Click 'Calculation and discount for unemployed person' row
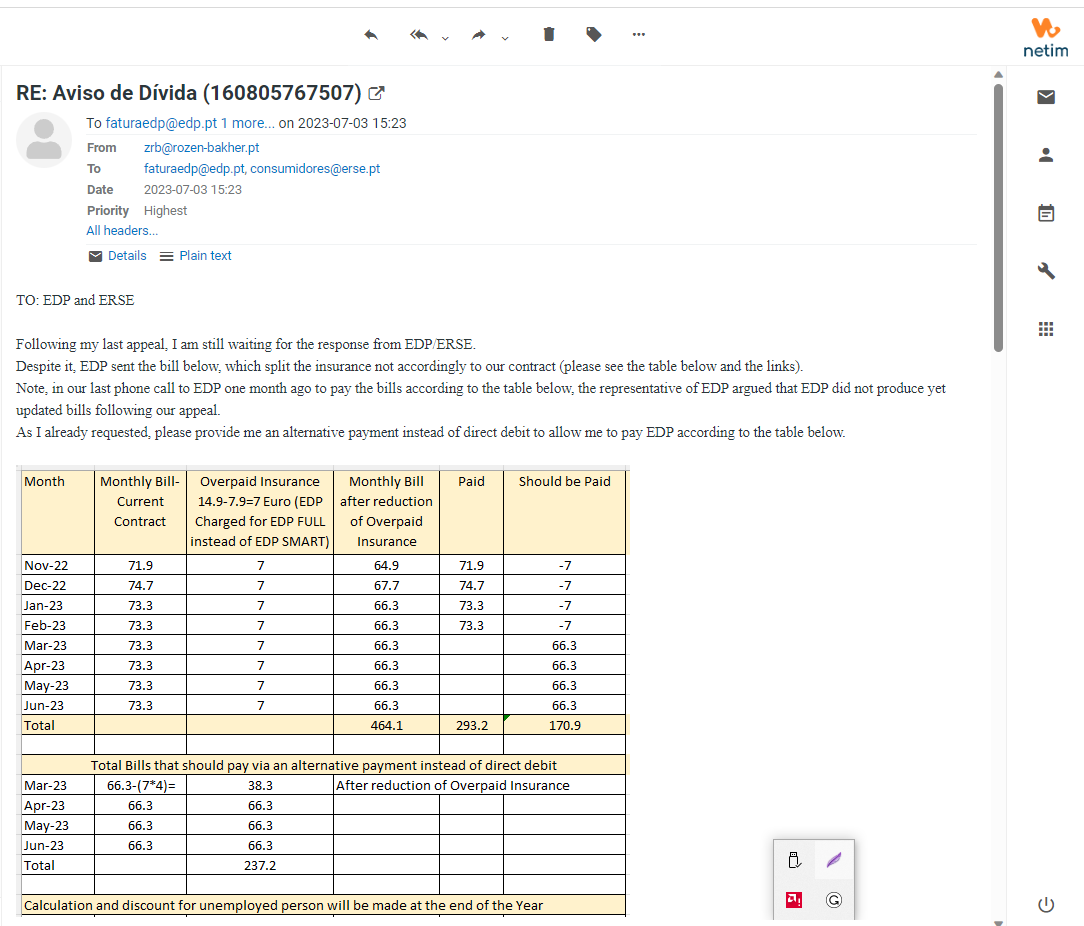Viewport: 1084px width, 926px height. [x=324, y=905]
